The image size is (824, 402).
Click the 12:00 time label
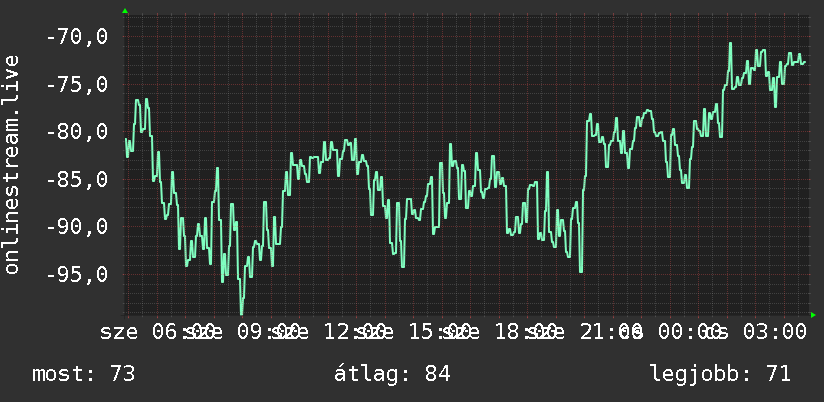click(x=355, y=332)
